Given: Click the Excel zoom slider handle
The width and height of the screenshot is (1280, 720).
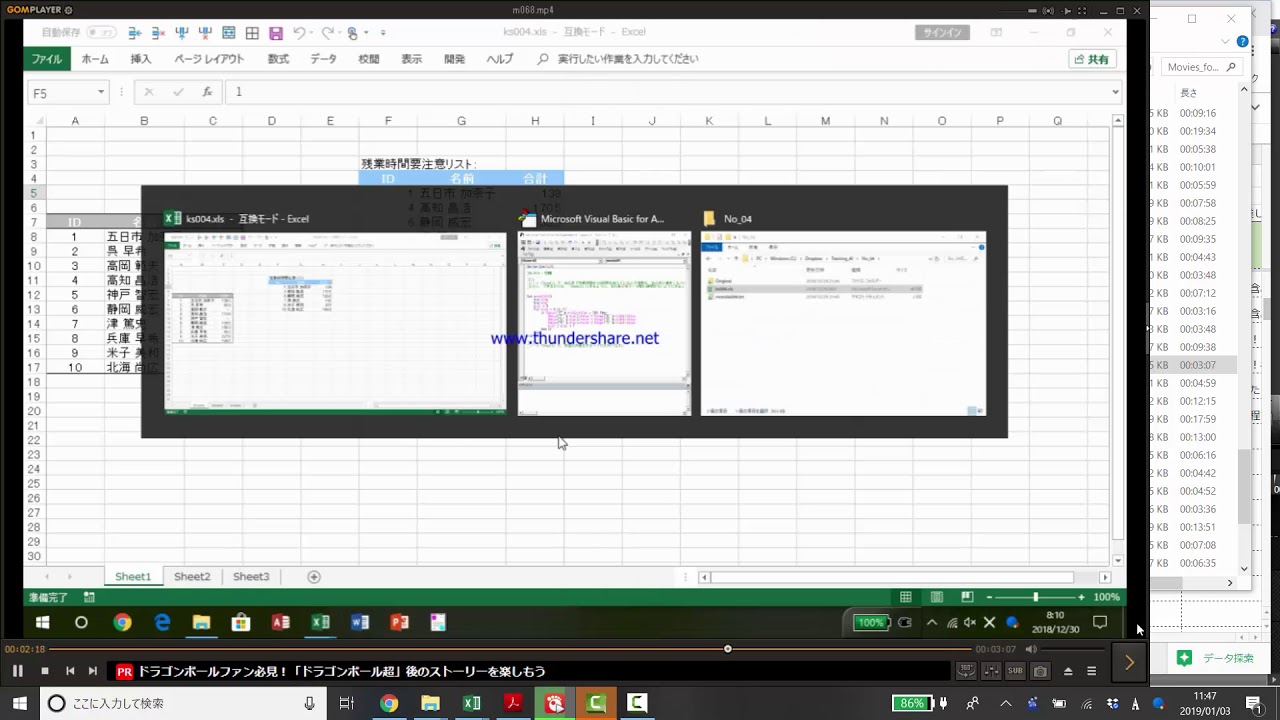Looking at the screenshot, I should [1035, 597].
